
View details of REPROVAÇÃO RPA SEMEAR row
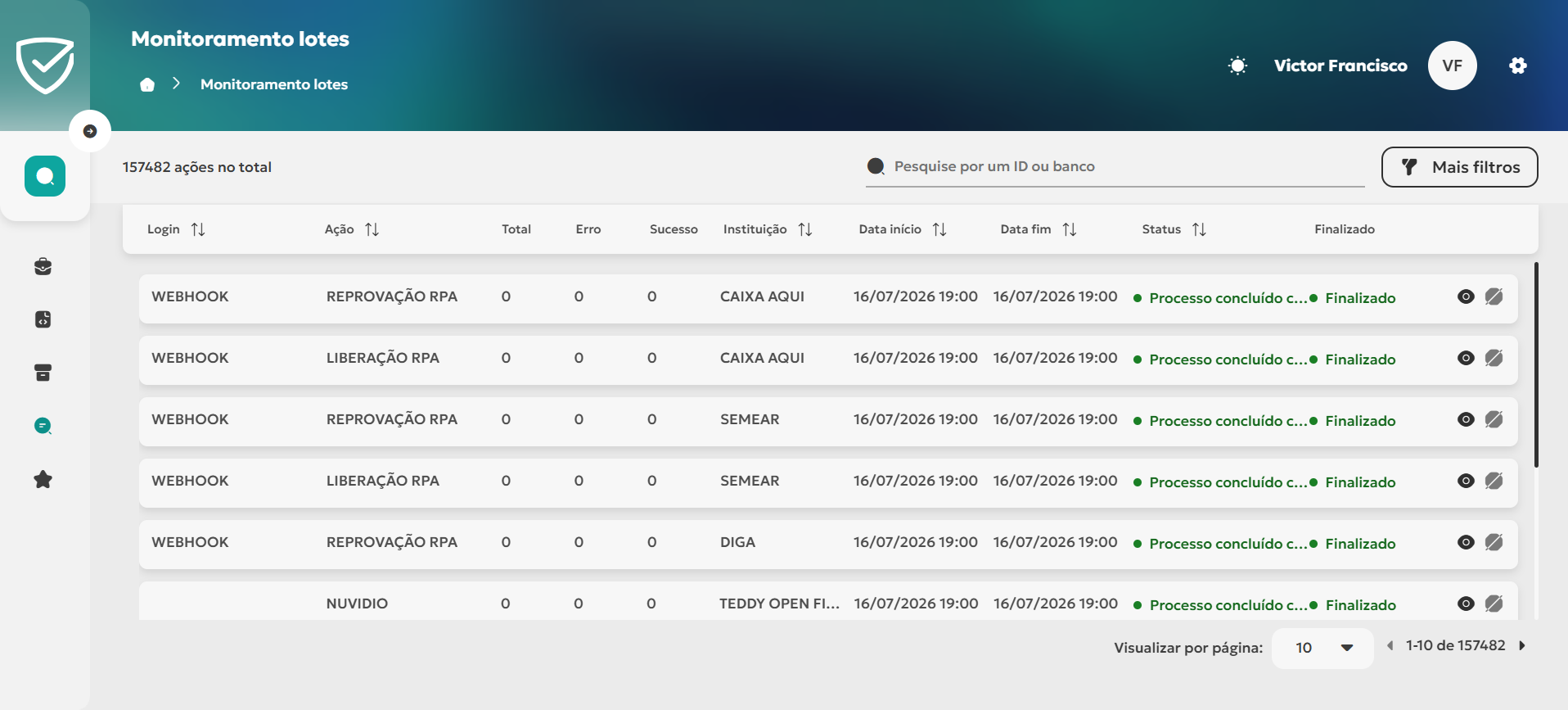click(x=1467, y=419)
